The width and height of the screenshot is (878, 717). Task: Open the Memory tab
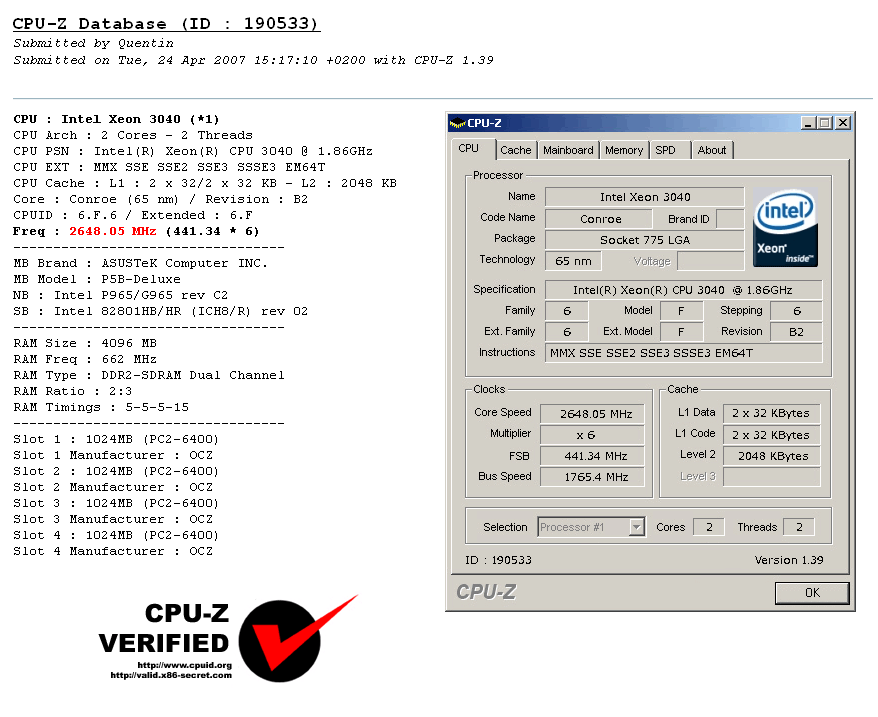tap(624, 150)
